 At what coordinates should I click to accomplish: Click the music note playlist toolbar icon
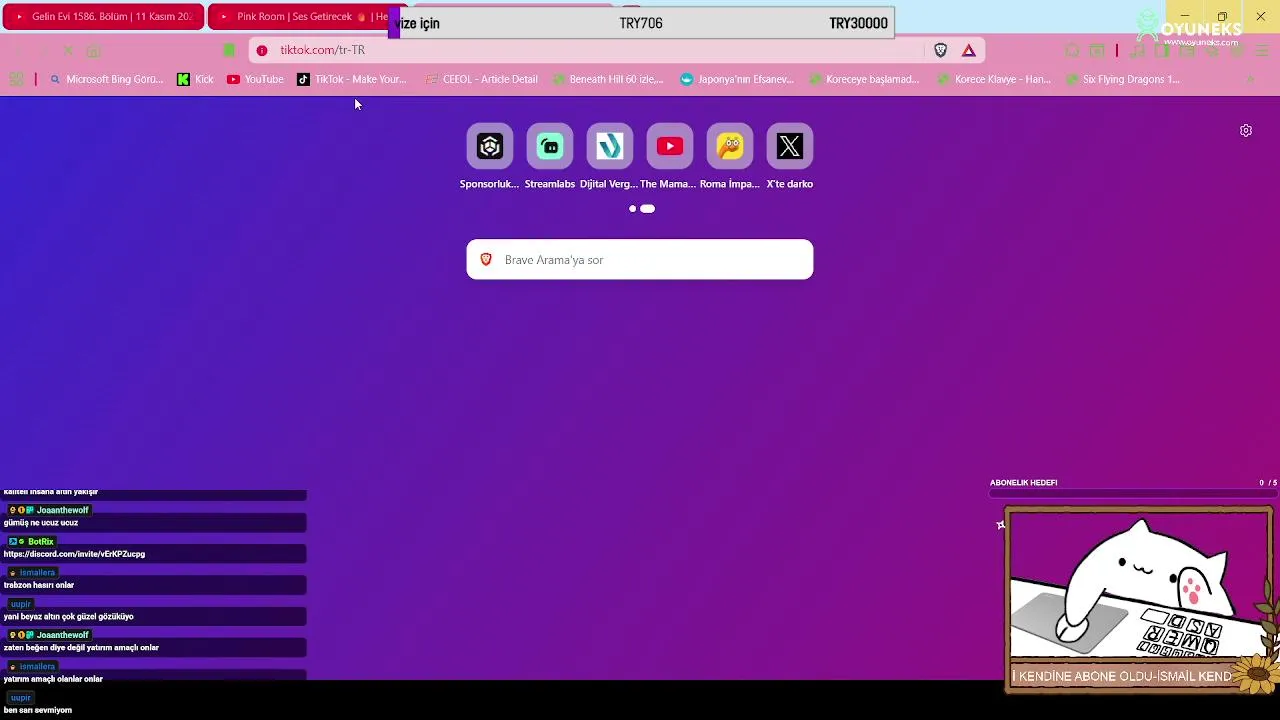coord(1138,50)
